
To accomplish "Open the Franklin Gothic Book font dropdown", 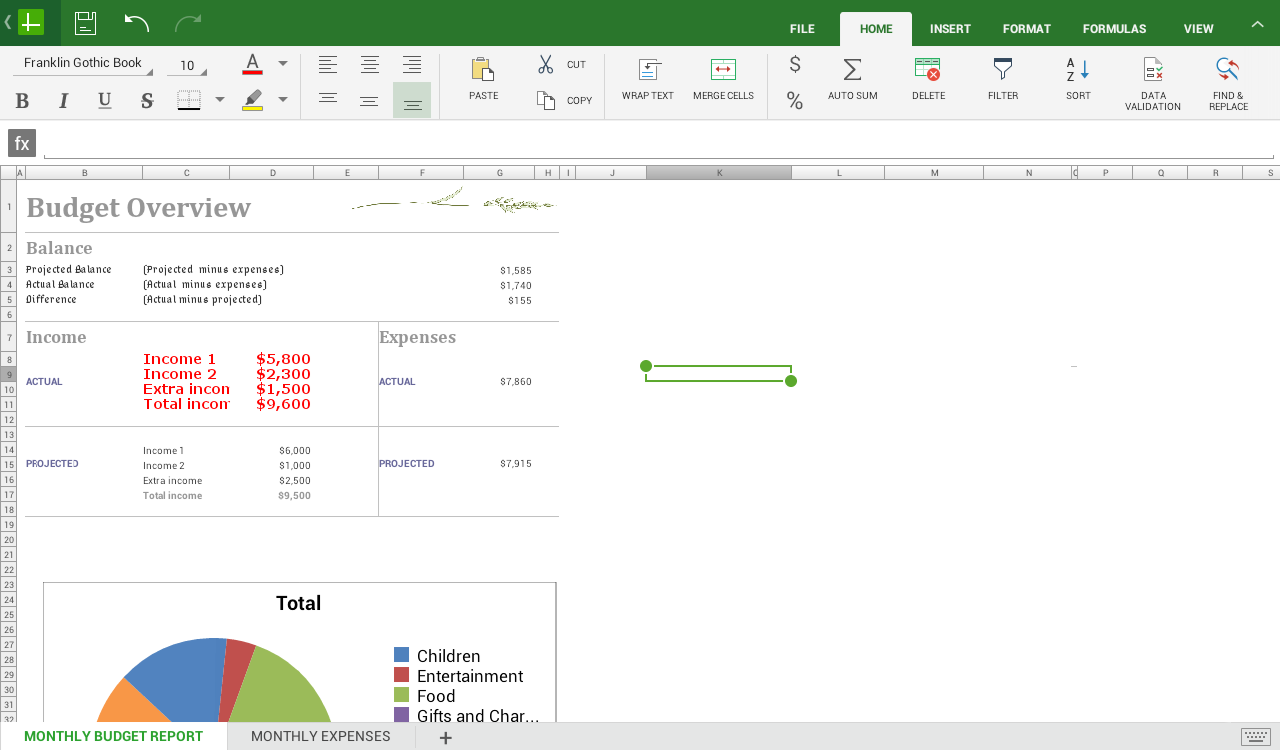I will pyautogui.click(x=83, y=64).
